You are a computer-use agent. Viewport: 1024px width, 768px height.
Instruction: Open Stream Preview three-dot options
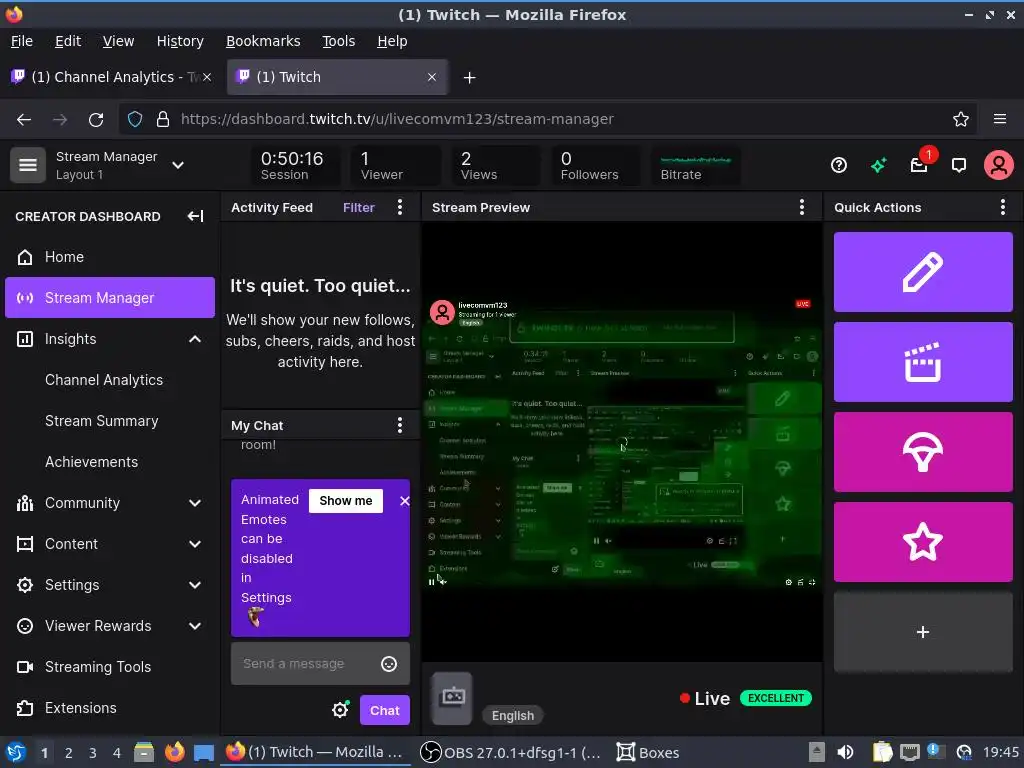click(x=802, y=208)
